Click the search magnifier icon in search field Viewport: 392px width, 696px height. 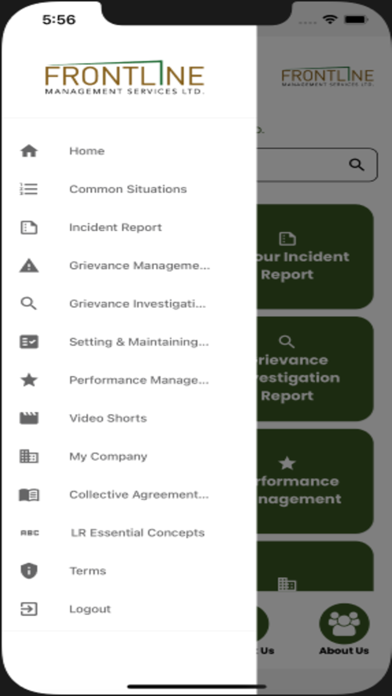coord(356,165)
